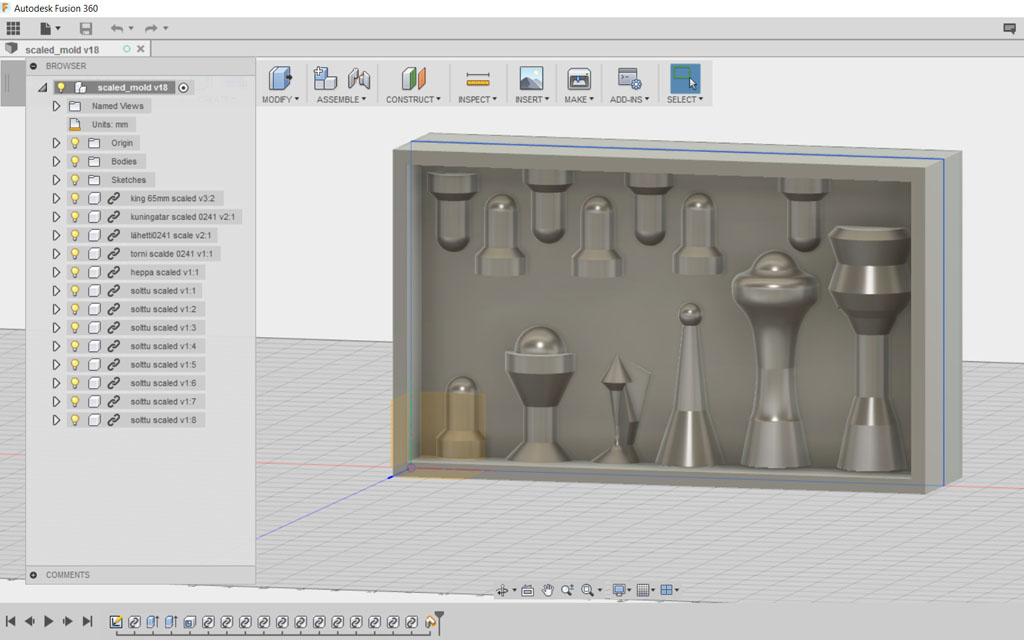This screenshot has height=640, width=1024.
Task: Expand the Bodies folder
Action: pyautogui.click(x=56, y=161)
